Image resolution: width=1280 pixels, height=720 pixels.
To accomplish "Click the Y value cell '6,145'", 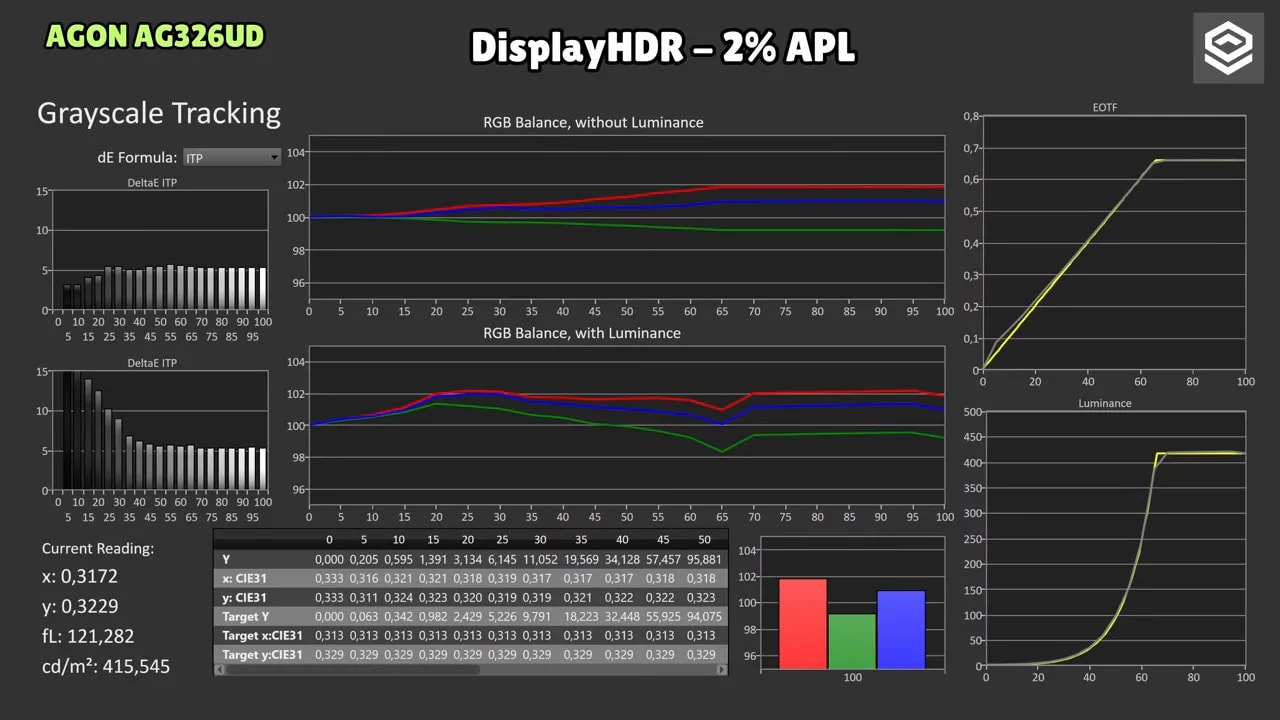I will point(503,560).
